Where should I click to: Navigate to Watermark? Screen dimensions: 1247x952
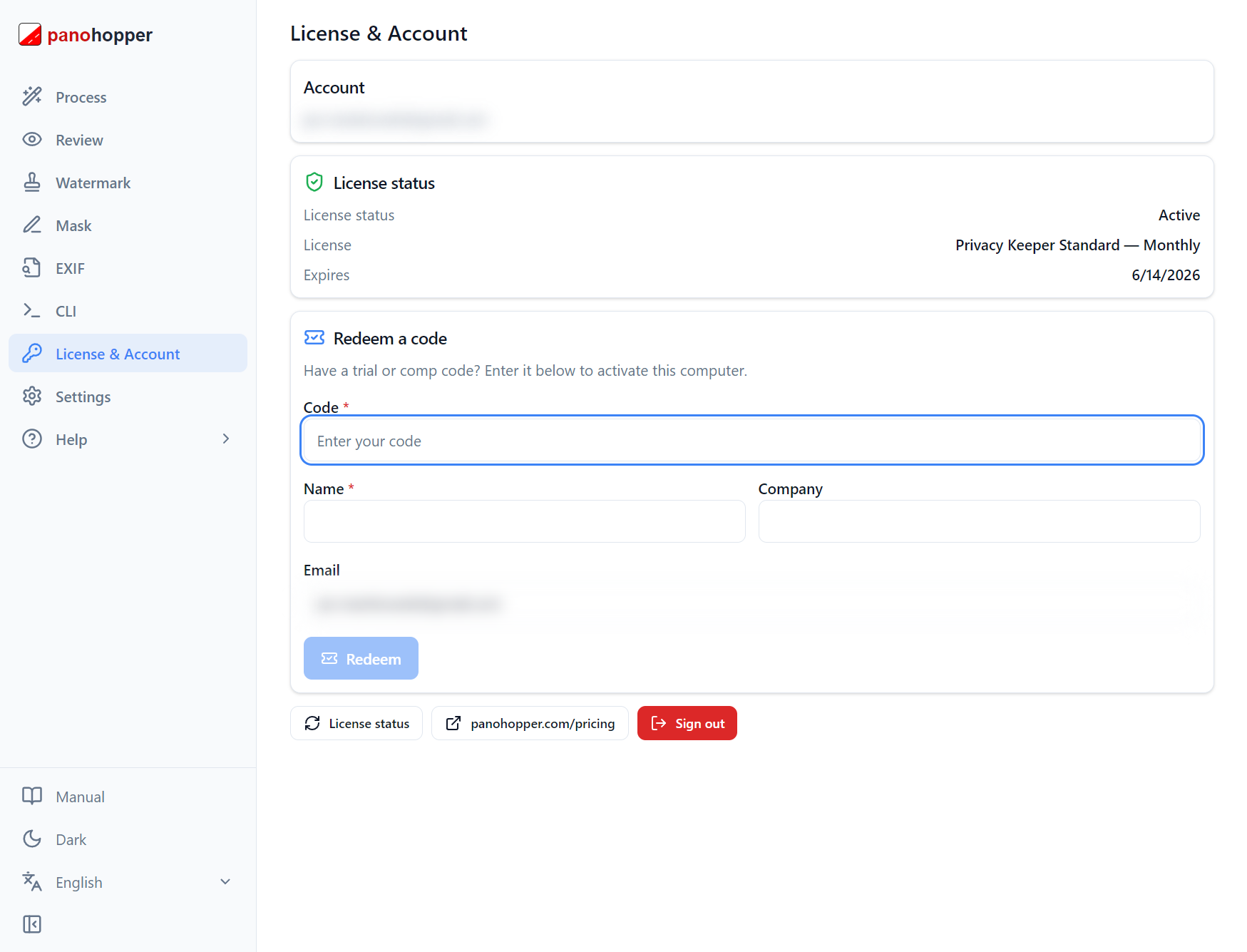(x=128, y=182)
